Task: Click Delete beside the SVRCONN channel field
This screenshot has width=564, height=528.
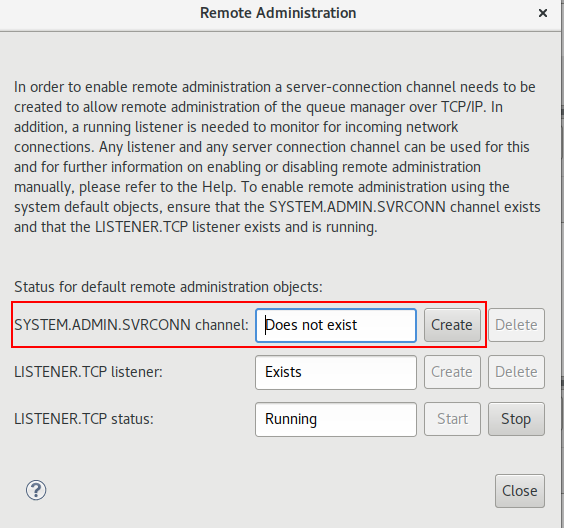Action: (x=516, y=325)
